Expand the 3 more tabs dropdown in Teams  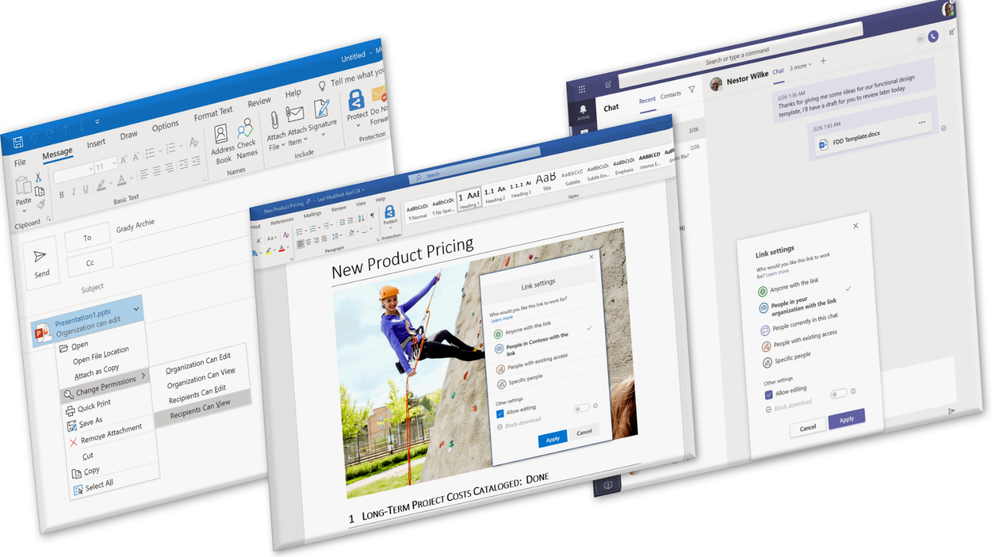[x=801, y=66]
